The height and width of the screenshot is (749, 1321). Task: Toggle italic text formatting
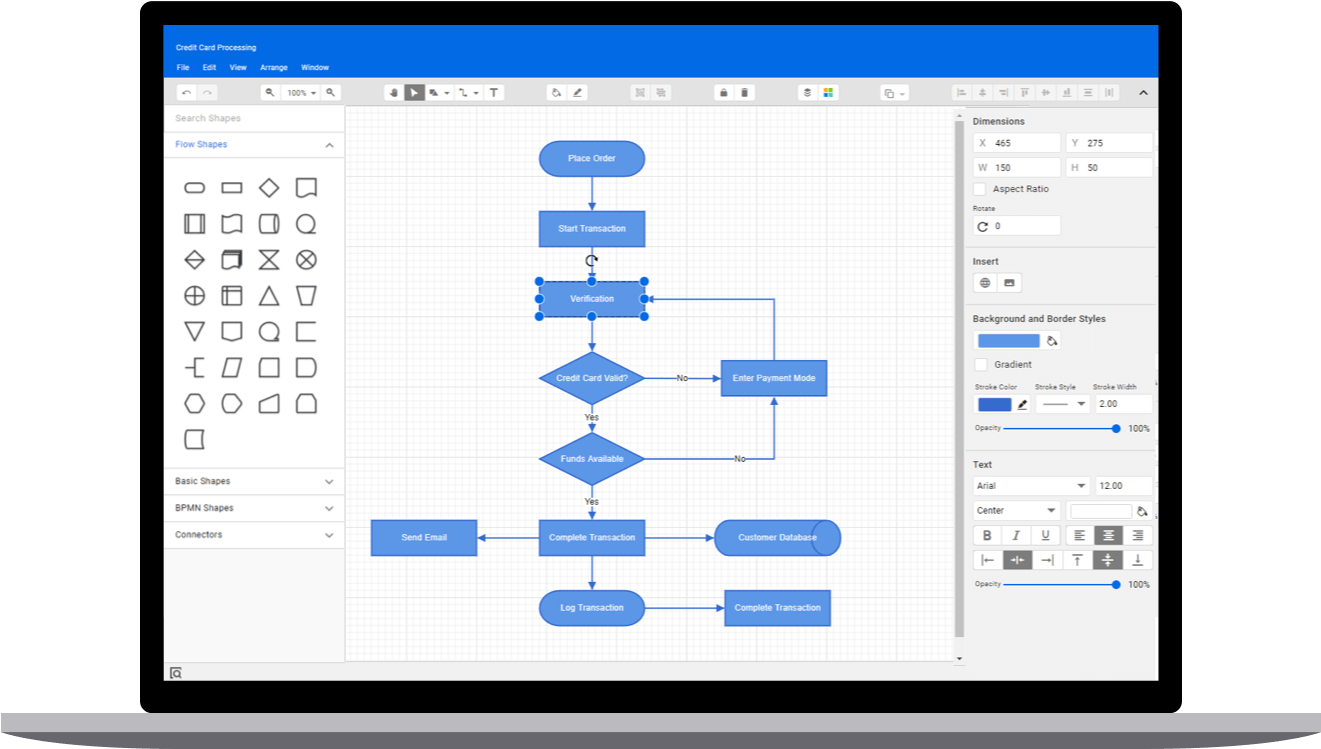[x=1017, y=535]
